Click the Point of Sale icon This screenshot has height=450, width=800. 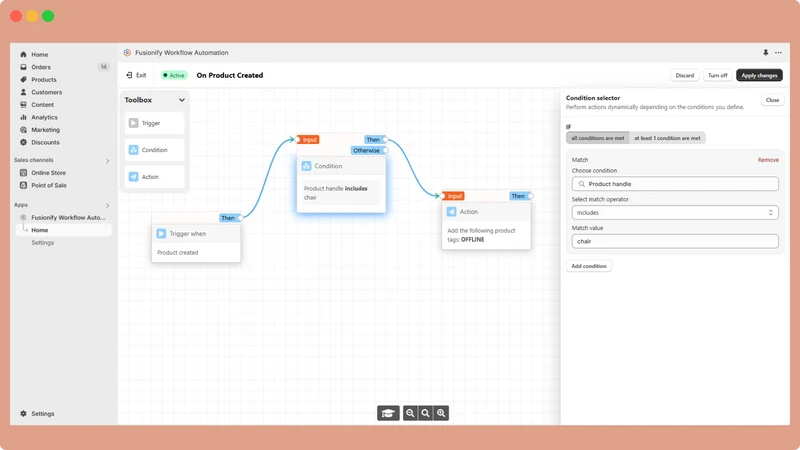click(x=23, y=185)
